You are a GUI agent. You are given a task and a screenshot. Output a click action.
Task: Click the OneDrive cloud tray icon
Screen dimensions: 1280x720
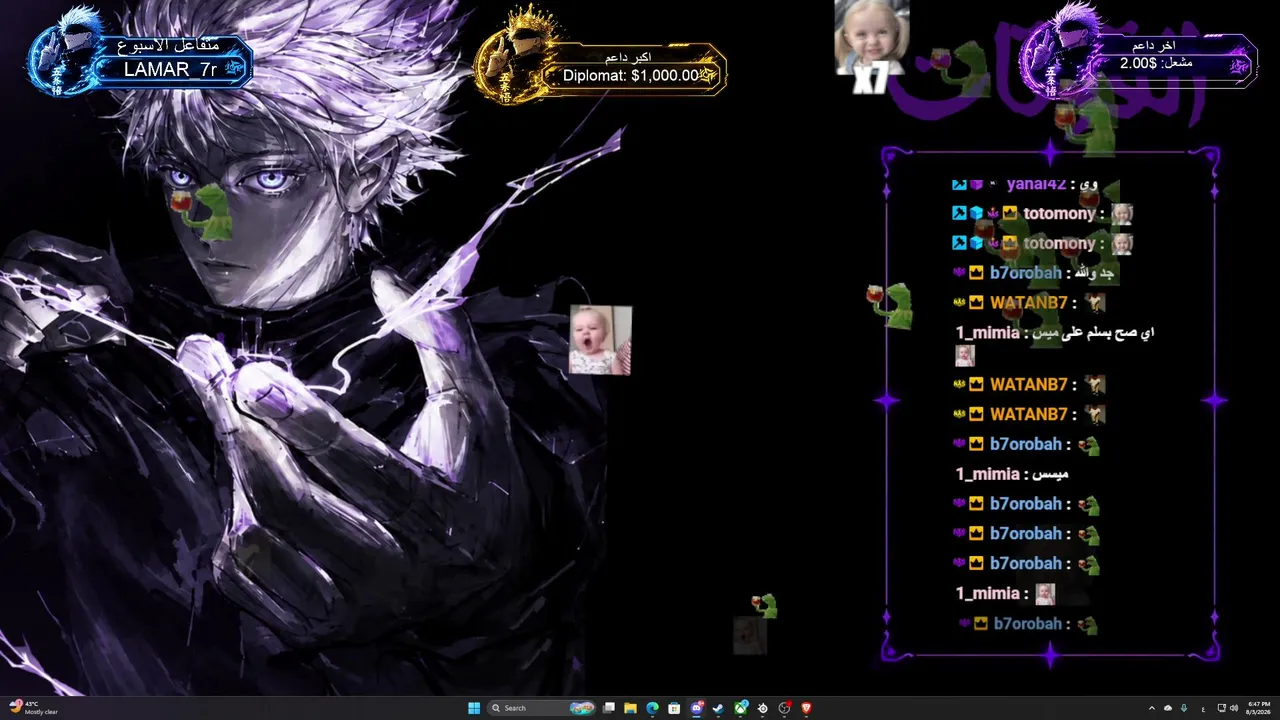coord(1167,708)
